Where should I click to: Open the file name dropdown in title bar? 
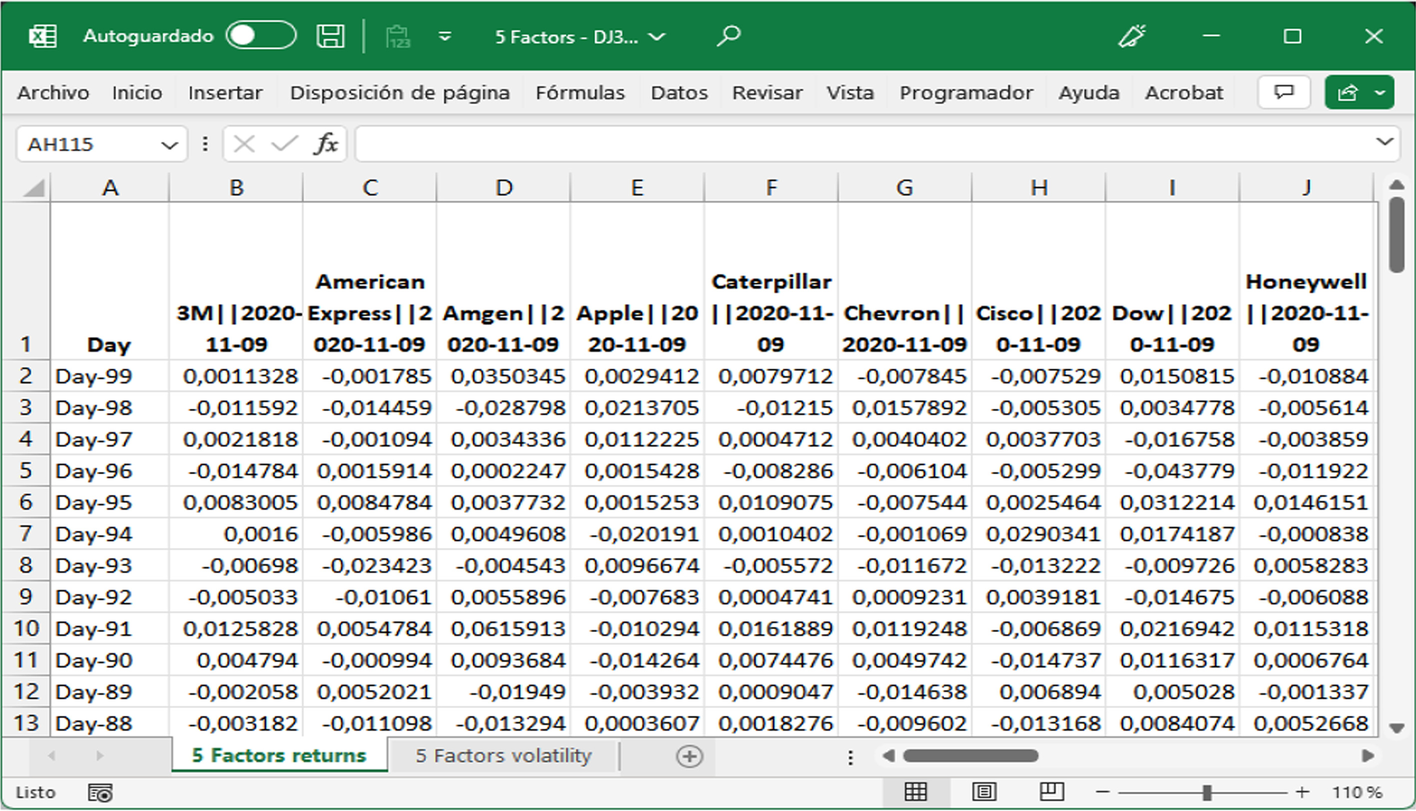(657, 37)
